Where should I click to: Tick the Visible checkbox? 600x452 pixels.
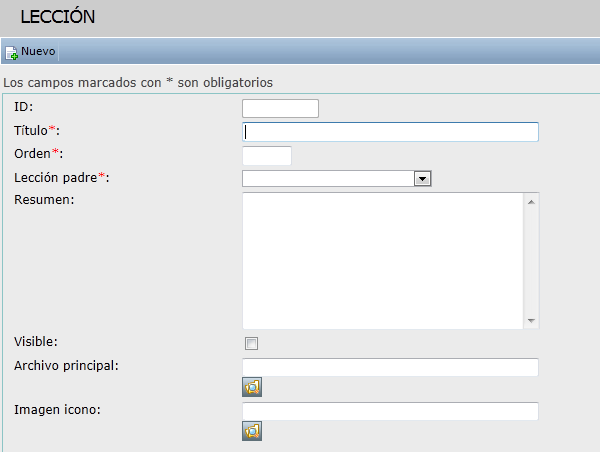click(x=251, y=343)
